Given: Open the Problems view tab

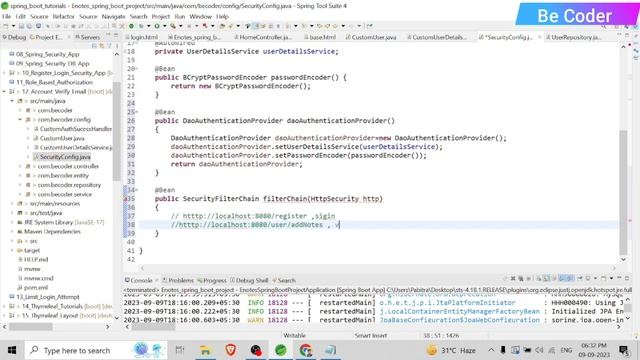Looking at the screenshot, I should tap(178, 280).
